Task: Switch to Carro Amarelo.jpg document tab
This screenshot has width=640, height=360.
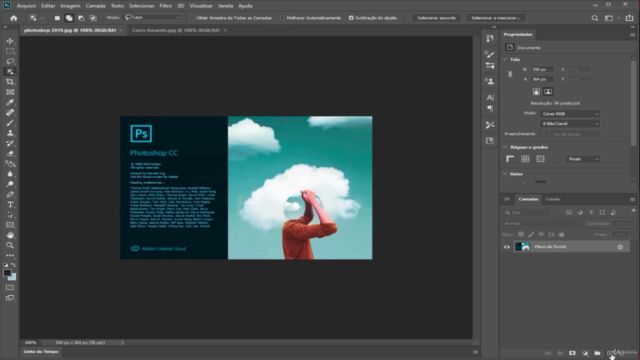Action: [x=176, y=30]
